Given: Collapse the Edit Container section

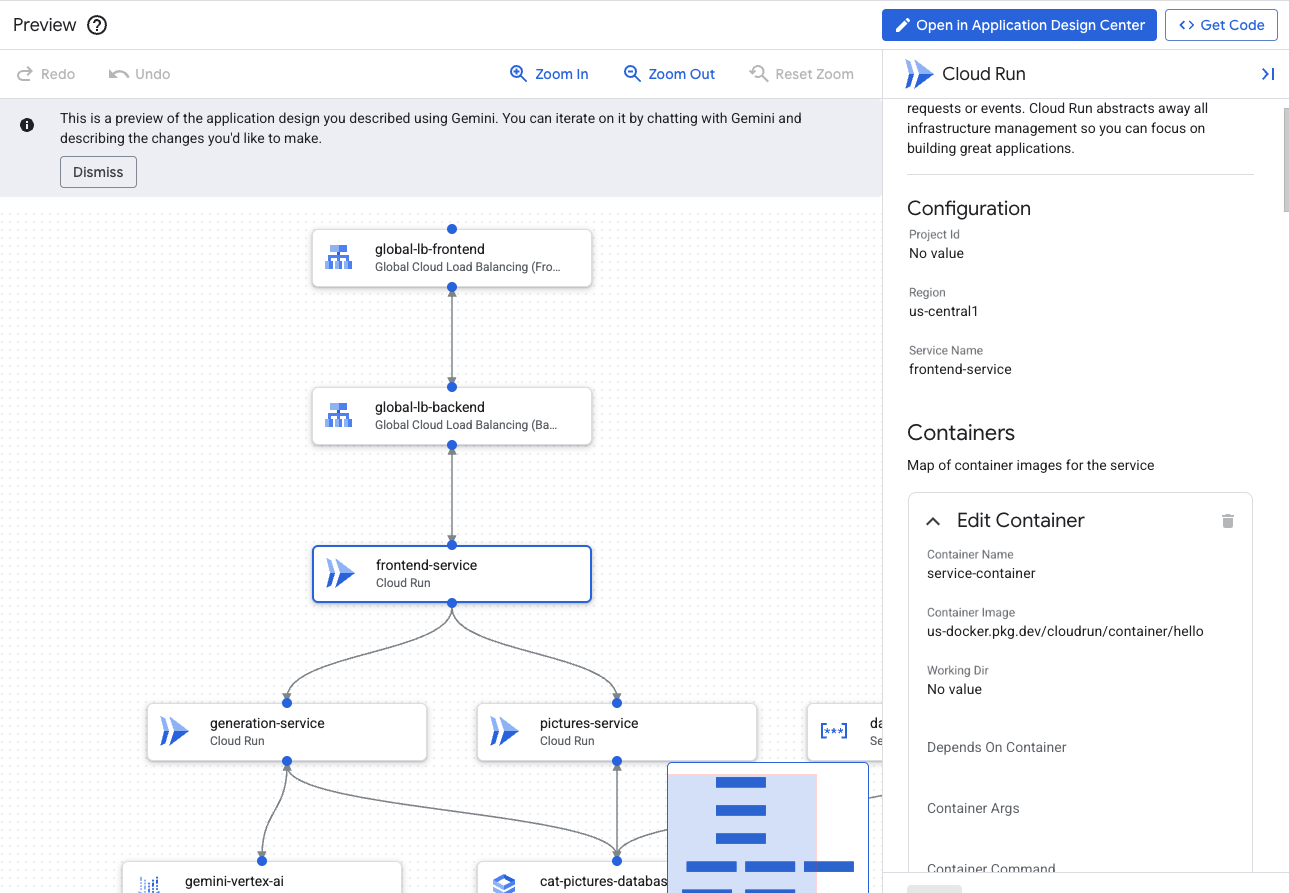Looking at the screenshot, I should click(933, 521).
